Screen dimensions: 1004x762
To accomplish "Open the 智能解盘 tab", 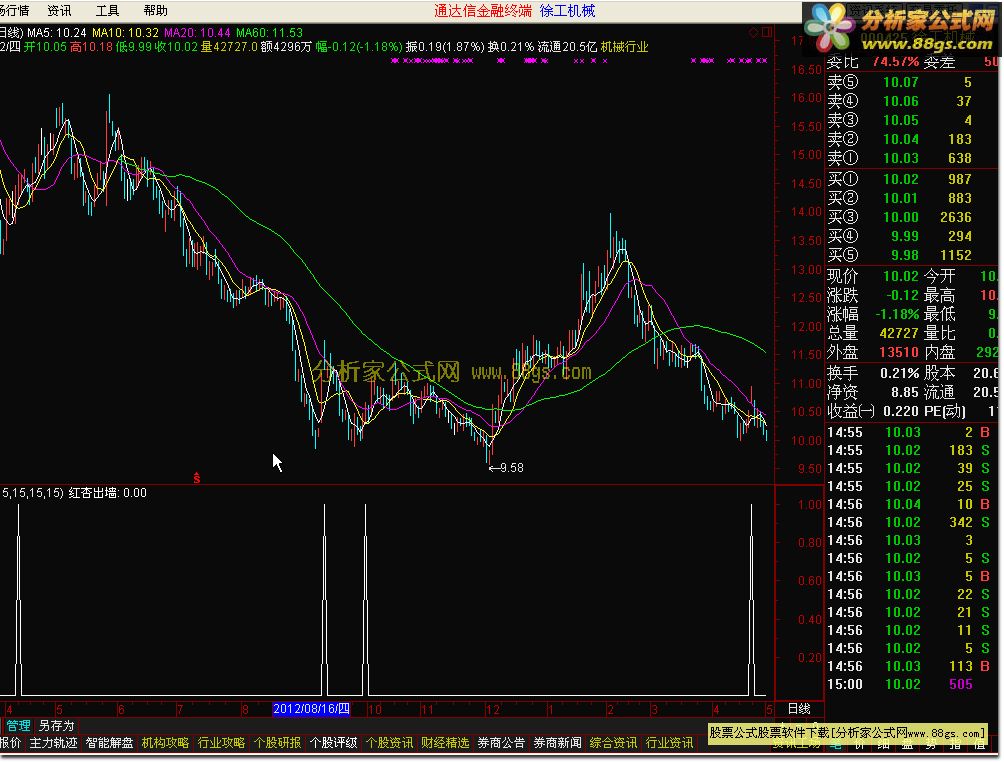I will 109,743.
